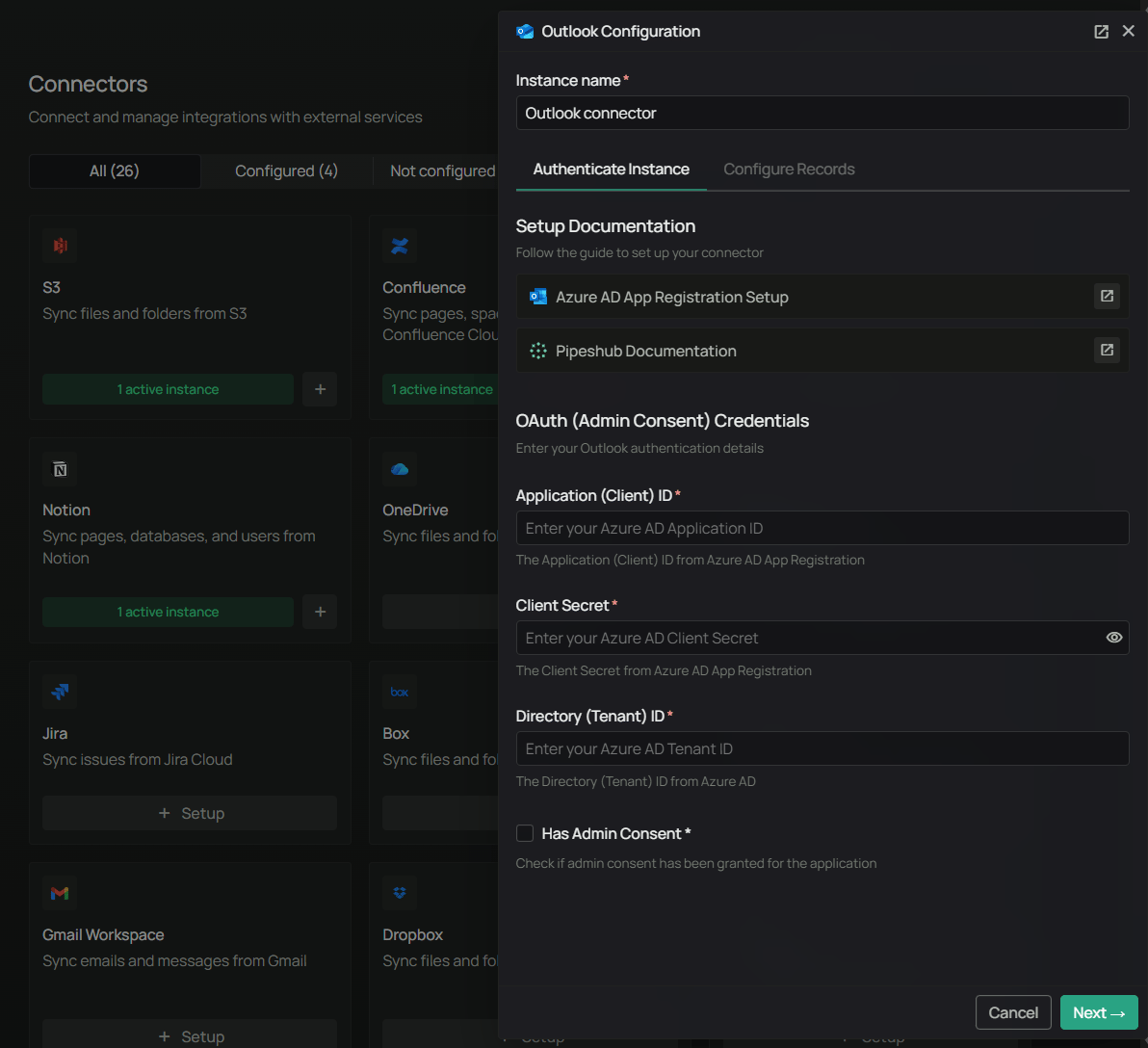Add another S3 instance with the plus button
This screenshot has width=1148, height=1048.
click(320, 389)
